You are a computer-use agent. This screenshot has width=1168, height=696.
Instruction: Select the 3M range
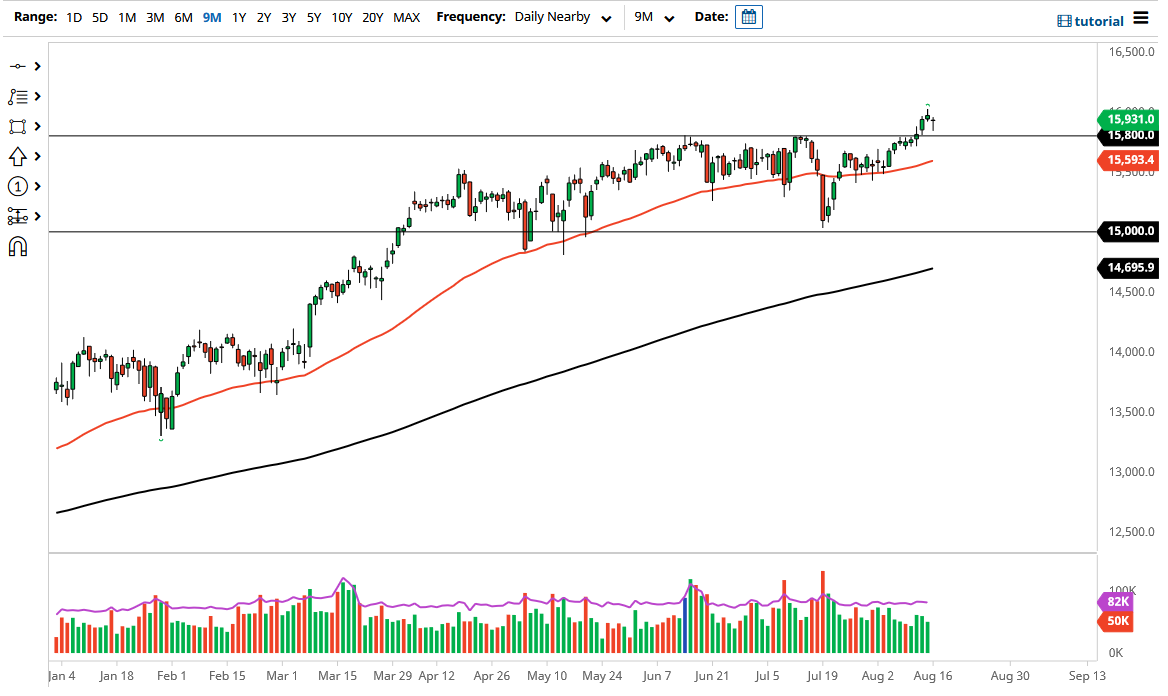pyautogui.click(x=155, y=17)
